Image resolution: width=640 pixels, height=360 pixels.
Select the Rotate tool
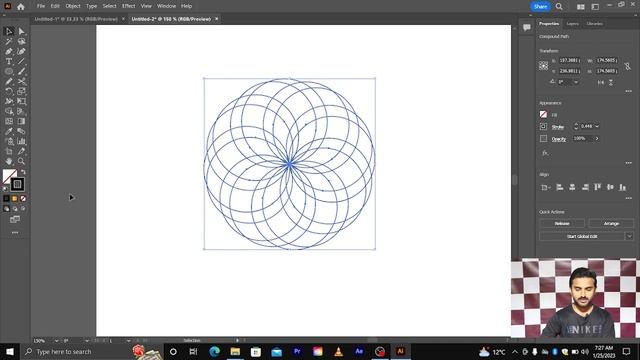[9, 91]
